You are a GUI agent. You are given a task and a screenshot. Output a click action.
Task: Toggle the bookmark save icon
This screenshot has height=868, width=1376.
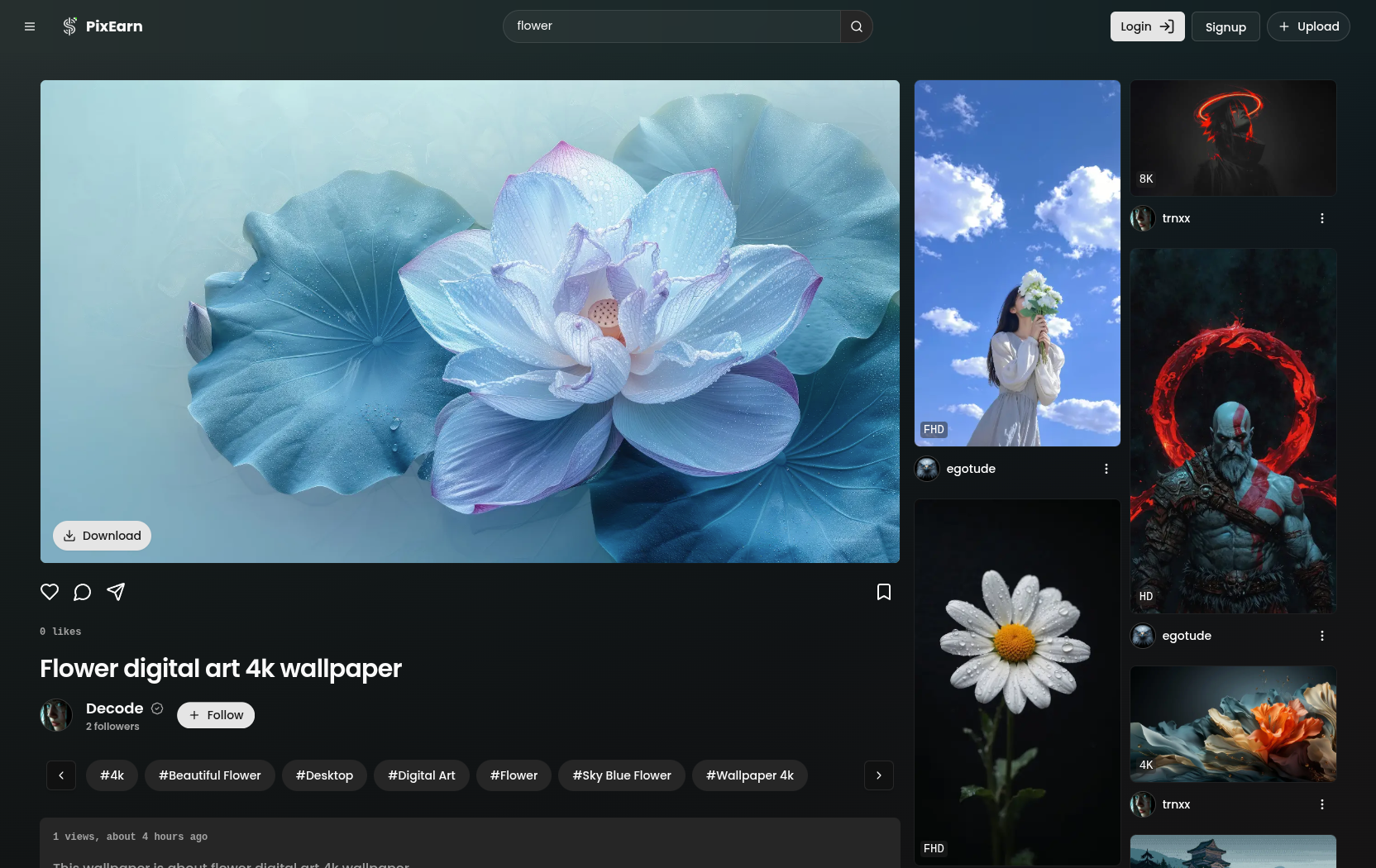(883, 592)
